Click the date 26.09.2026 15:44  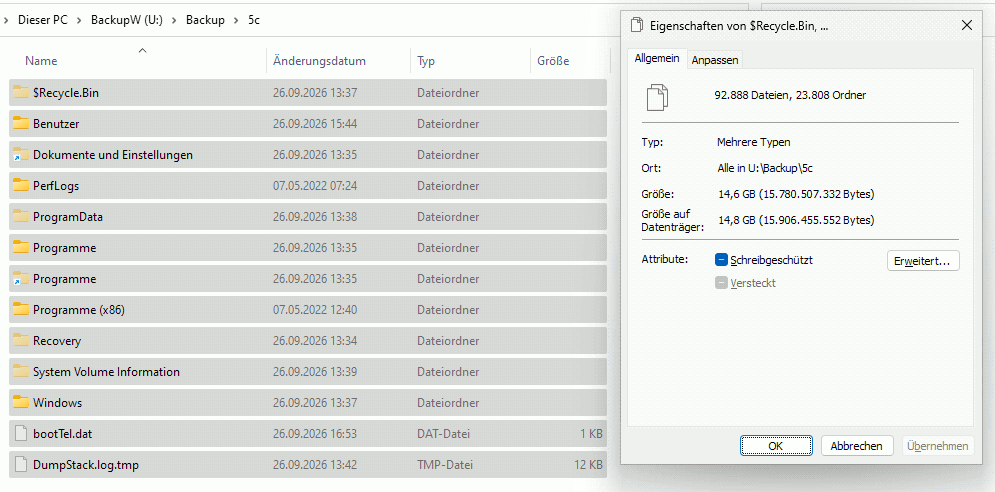pyautogui.click(x=315, y=124)
